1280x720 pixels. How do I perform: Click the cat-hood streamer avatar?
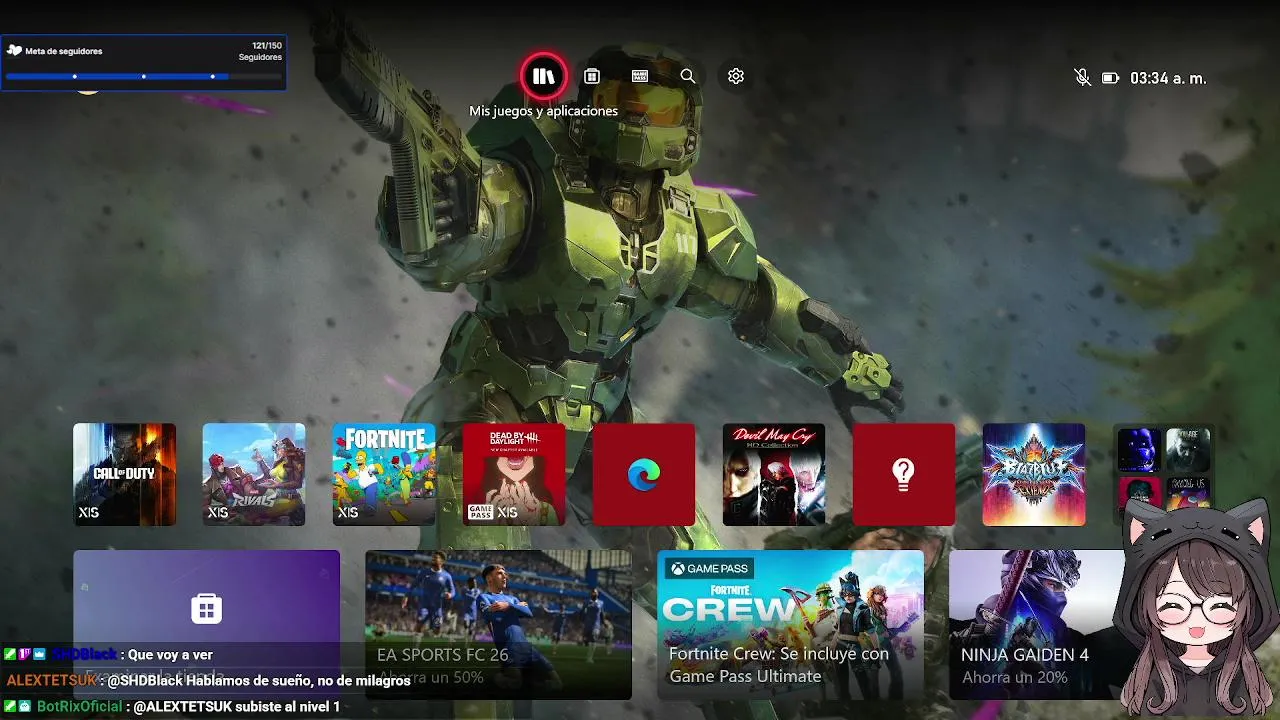pos(1196,608)
